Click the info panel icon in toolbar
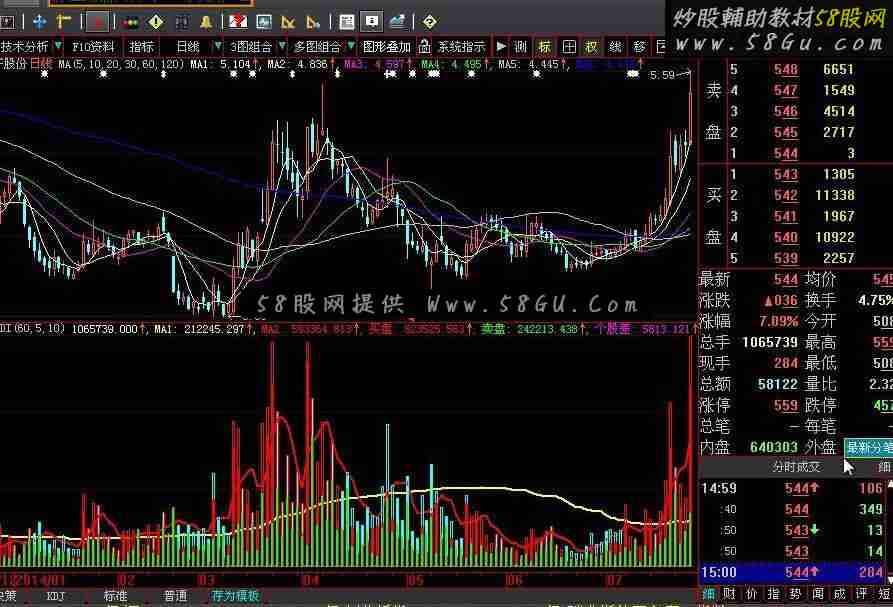This screenshot has width=893, height=607. pyautogui.click(x=372, y=22)
